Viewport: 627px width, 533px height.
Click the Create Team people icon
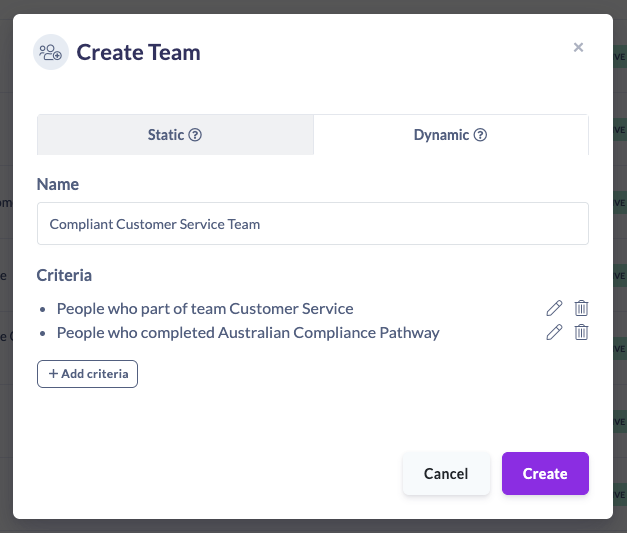tap(51, 52)
